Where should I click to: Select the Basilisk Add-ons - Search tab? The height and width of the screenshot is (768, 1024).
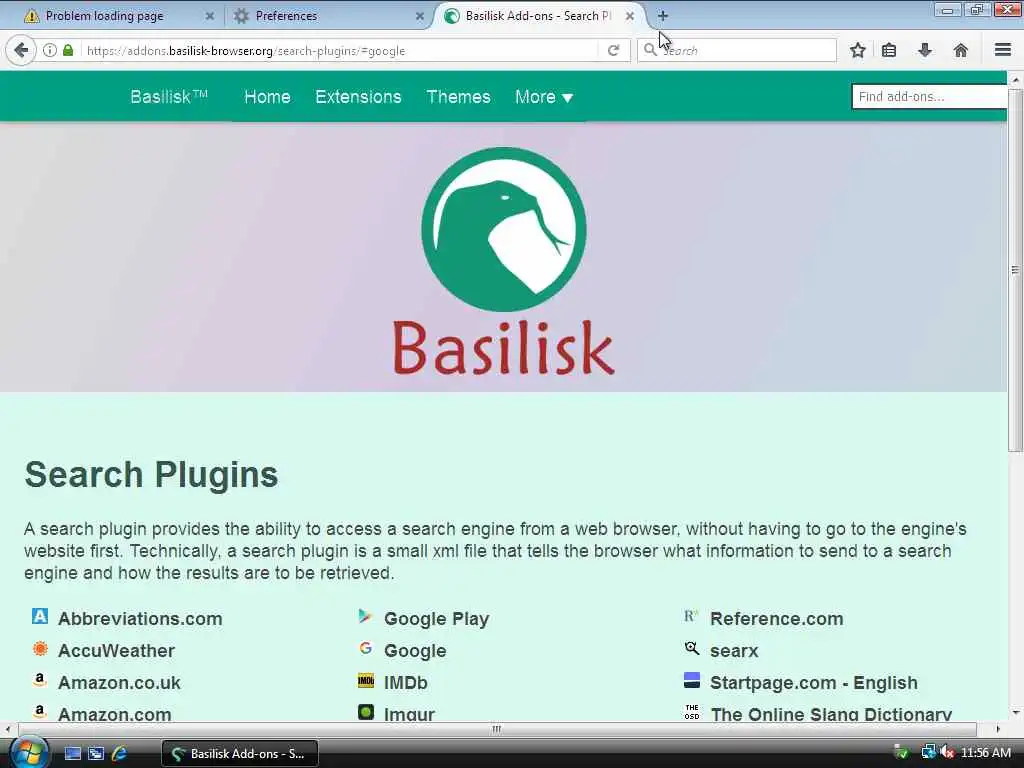[x=537, y=16]
